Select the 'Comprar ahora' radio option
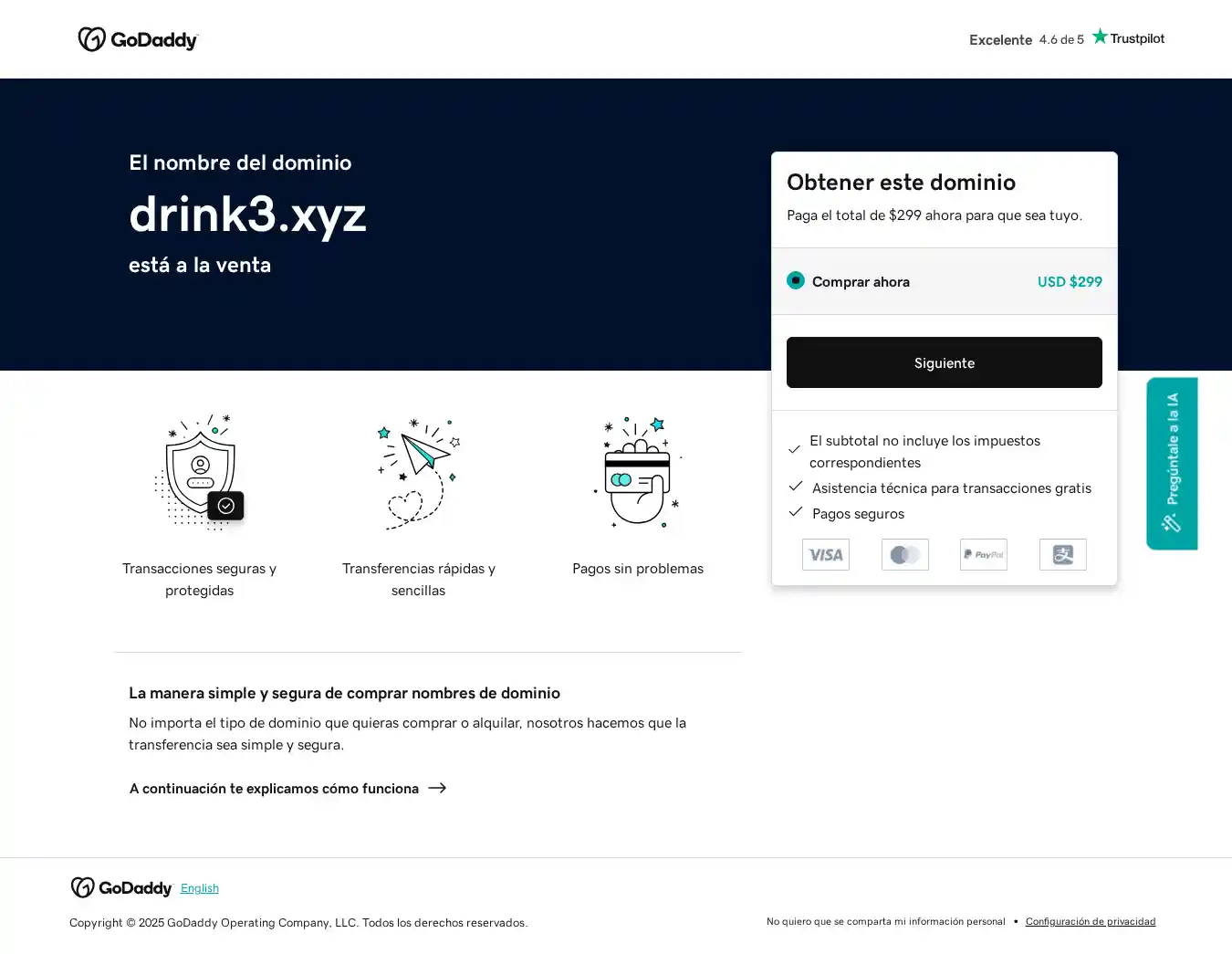The image size is (1232, 954). click(796, 281)
